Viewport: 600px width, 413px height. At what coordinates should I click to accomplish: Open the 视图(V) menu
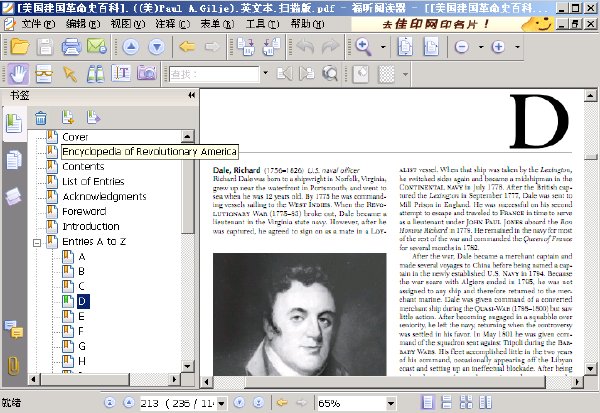[127, 24]
